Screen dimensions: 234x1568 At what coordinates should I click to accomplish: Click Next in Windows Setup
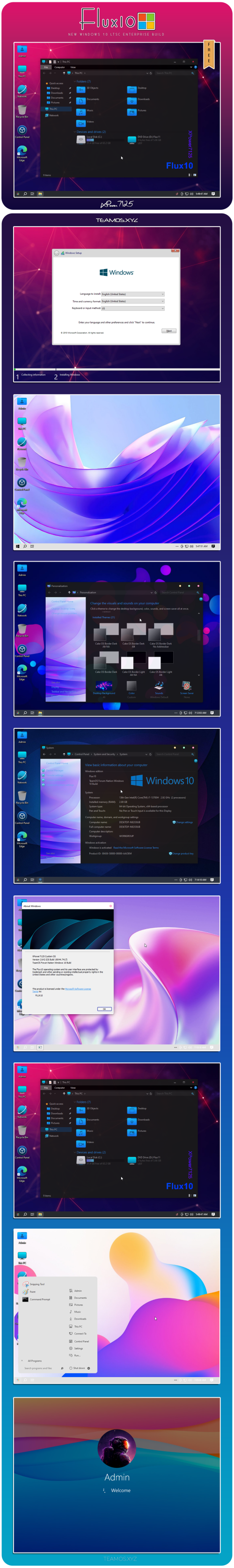pyautogui.click(x=169, y=331)
